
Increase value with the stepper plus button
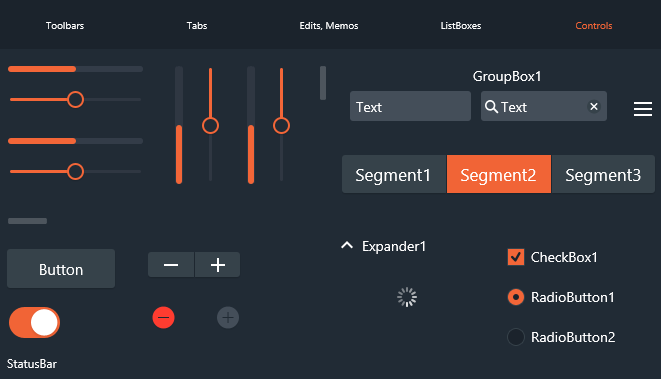pyautogui.click(x=218, y=265)
